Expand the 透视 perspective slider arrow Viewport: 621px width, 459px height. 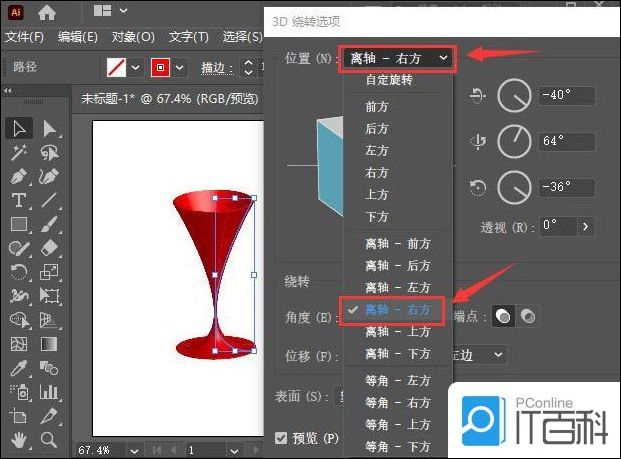585,227
